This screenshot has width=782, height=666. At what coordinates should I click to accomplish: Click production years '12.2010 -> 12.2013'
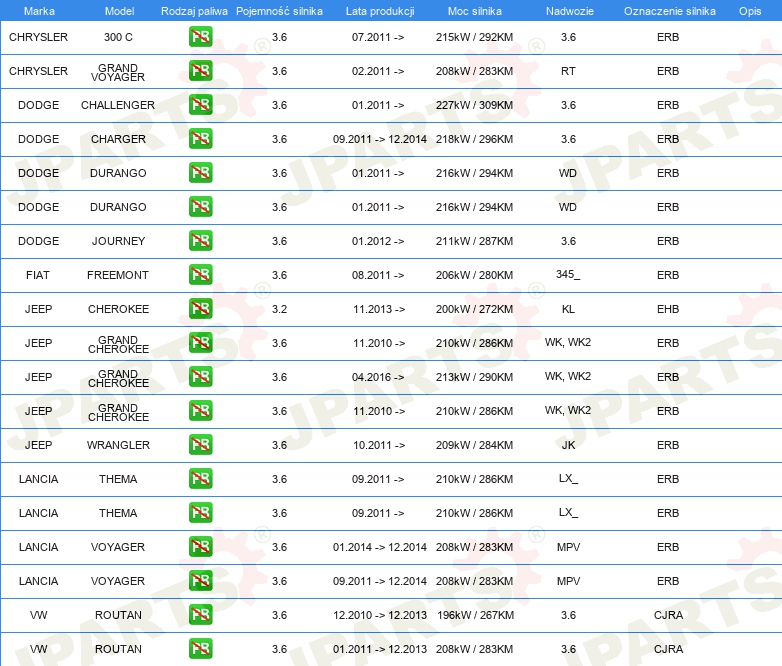point(380,615)
